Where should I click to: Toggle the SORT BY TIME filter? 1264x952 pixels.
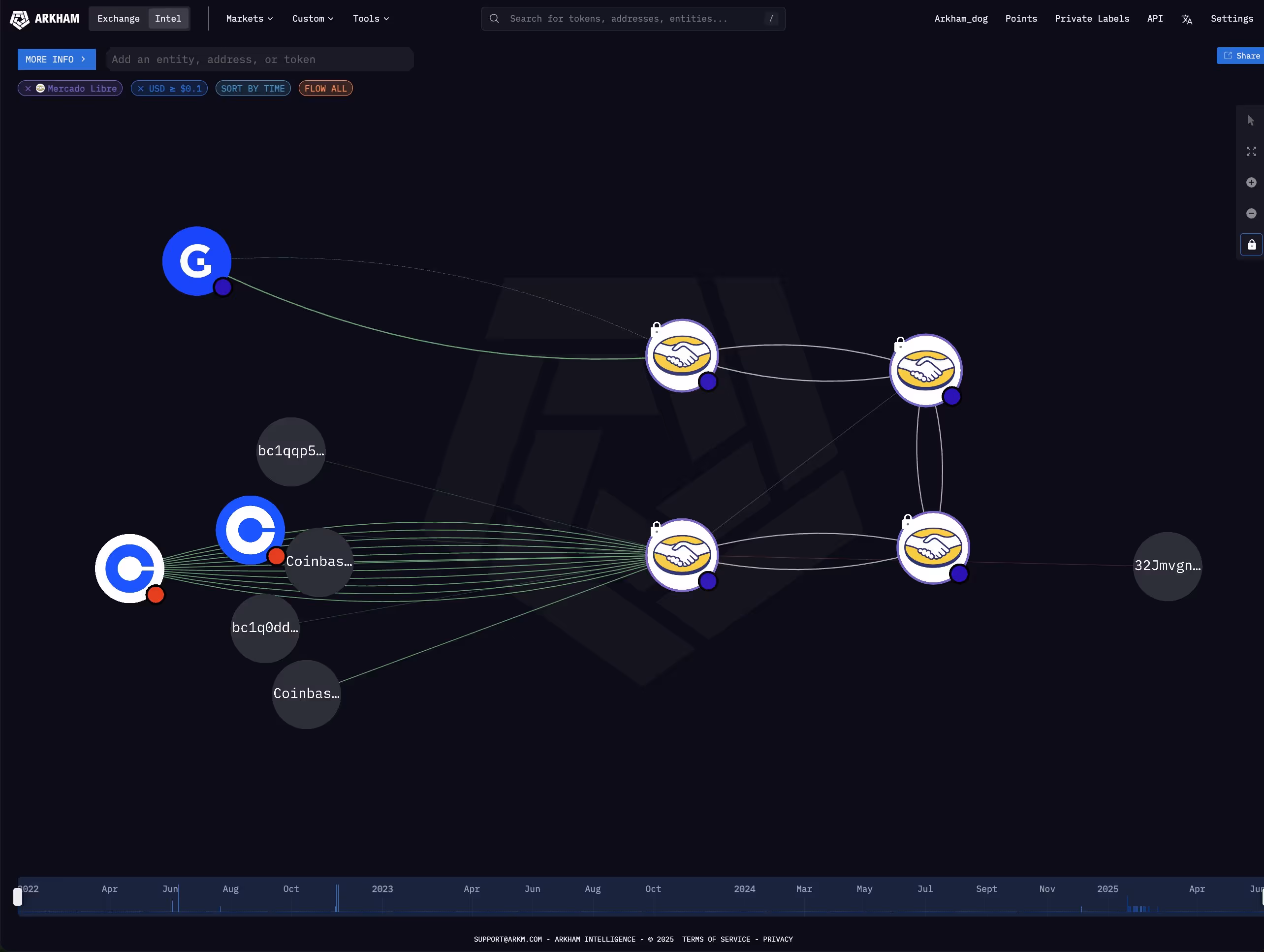pos(253,89)
